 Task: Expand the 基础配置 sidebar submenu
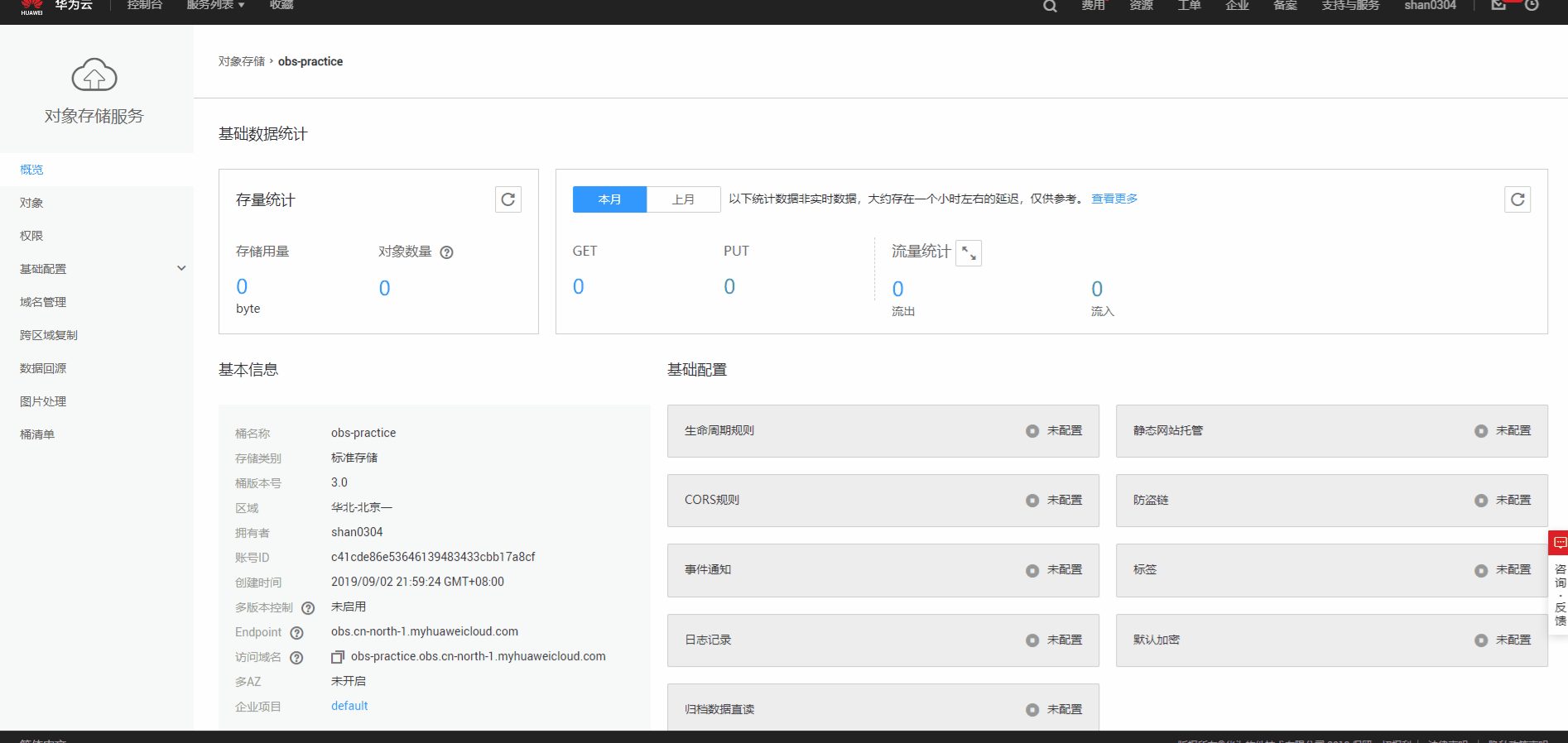click(x=181, y=268)
